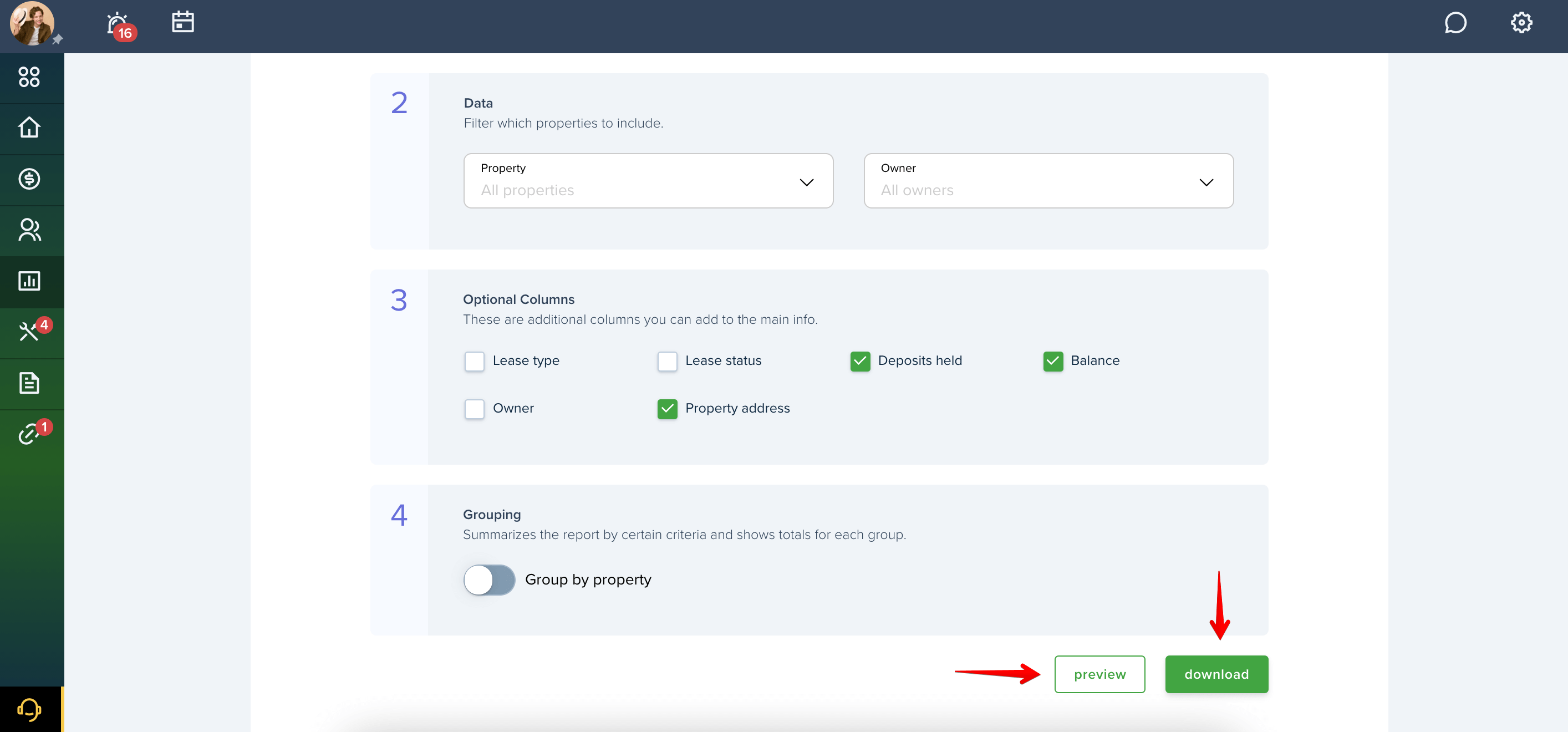The image size is (1568, 732).
Task: Open the reports chart icon
Action: (29, 281)
